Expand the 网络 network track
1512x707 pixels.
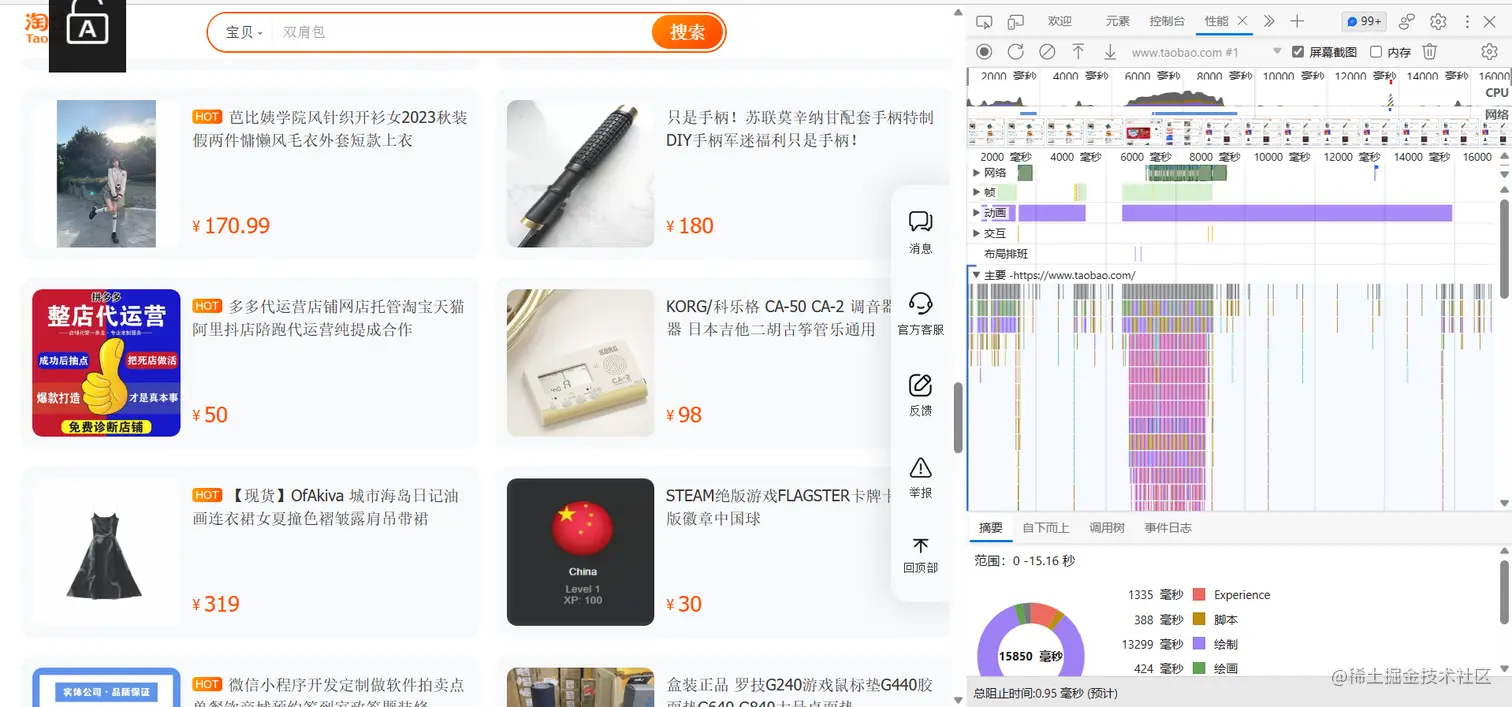coord(977,173)
